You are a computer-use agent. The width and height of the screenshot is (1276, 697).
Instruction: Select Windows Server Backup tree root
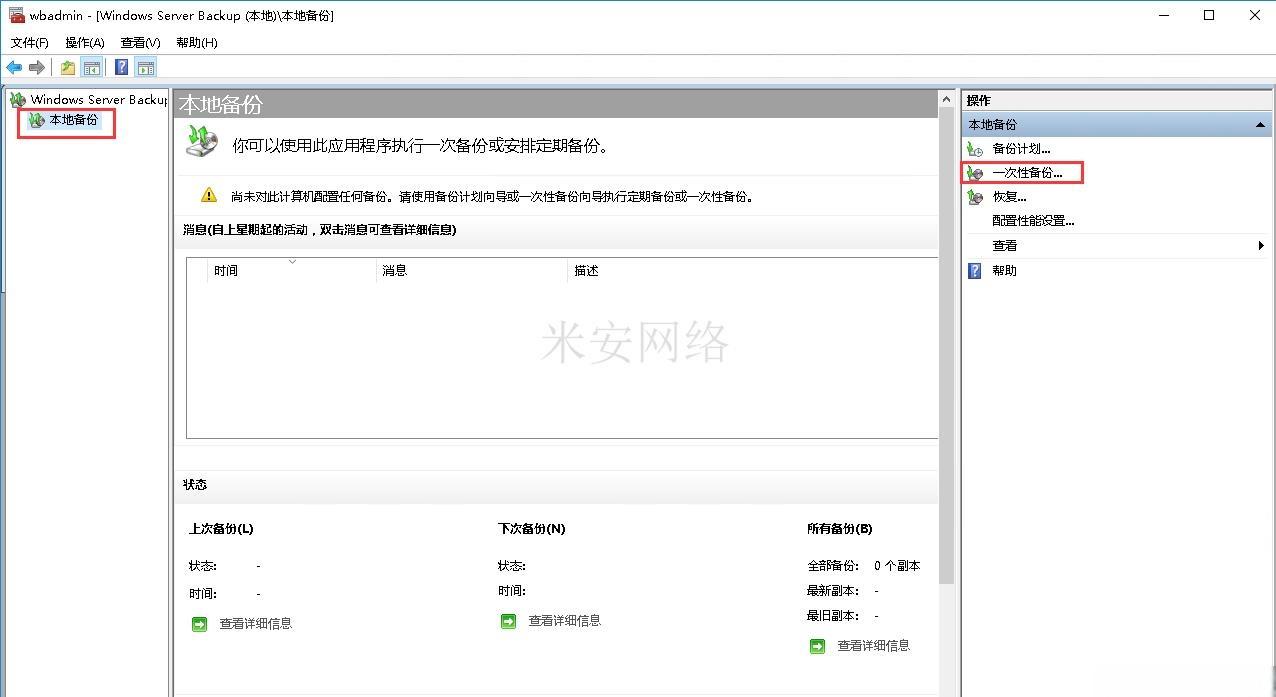(99, 99)
